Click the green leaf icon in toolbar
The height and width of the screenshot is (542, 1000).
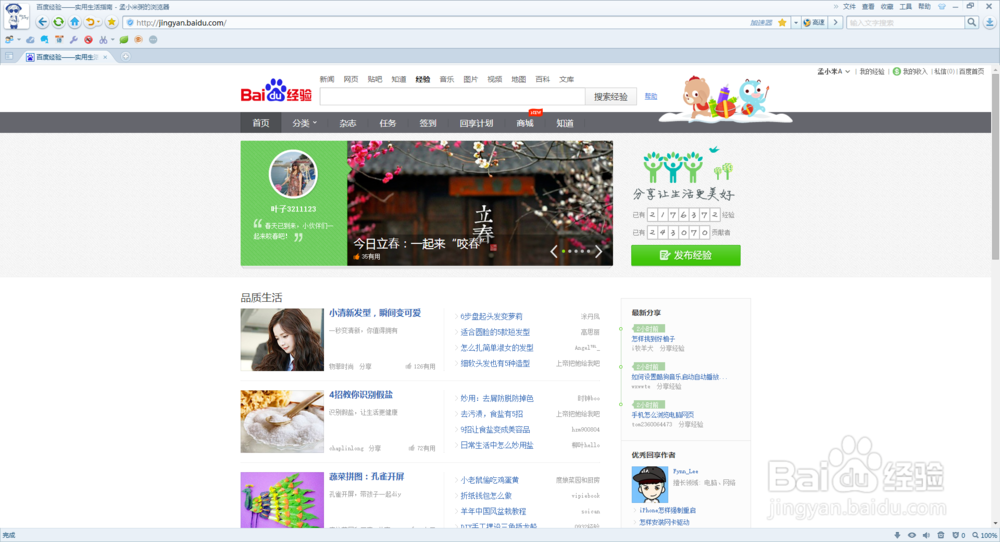(x=124, y=40)
